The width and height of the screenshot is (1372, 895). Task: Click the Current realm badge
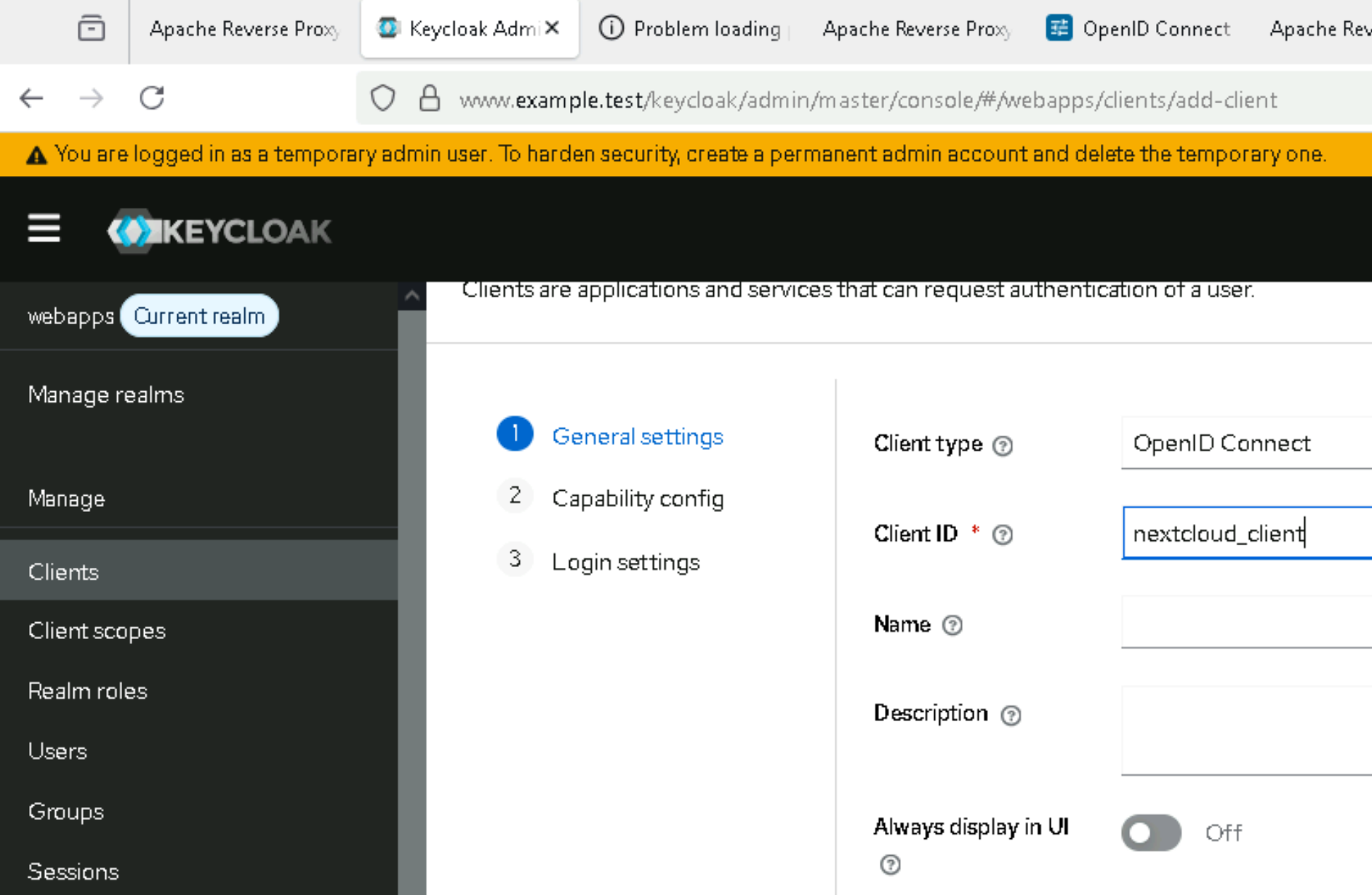[199, 316]
